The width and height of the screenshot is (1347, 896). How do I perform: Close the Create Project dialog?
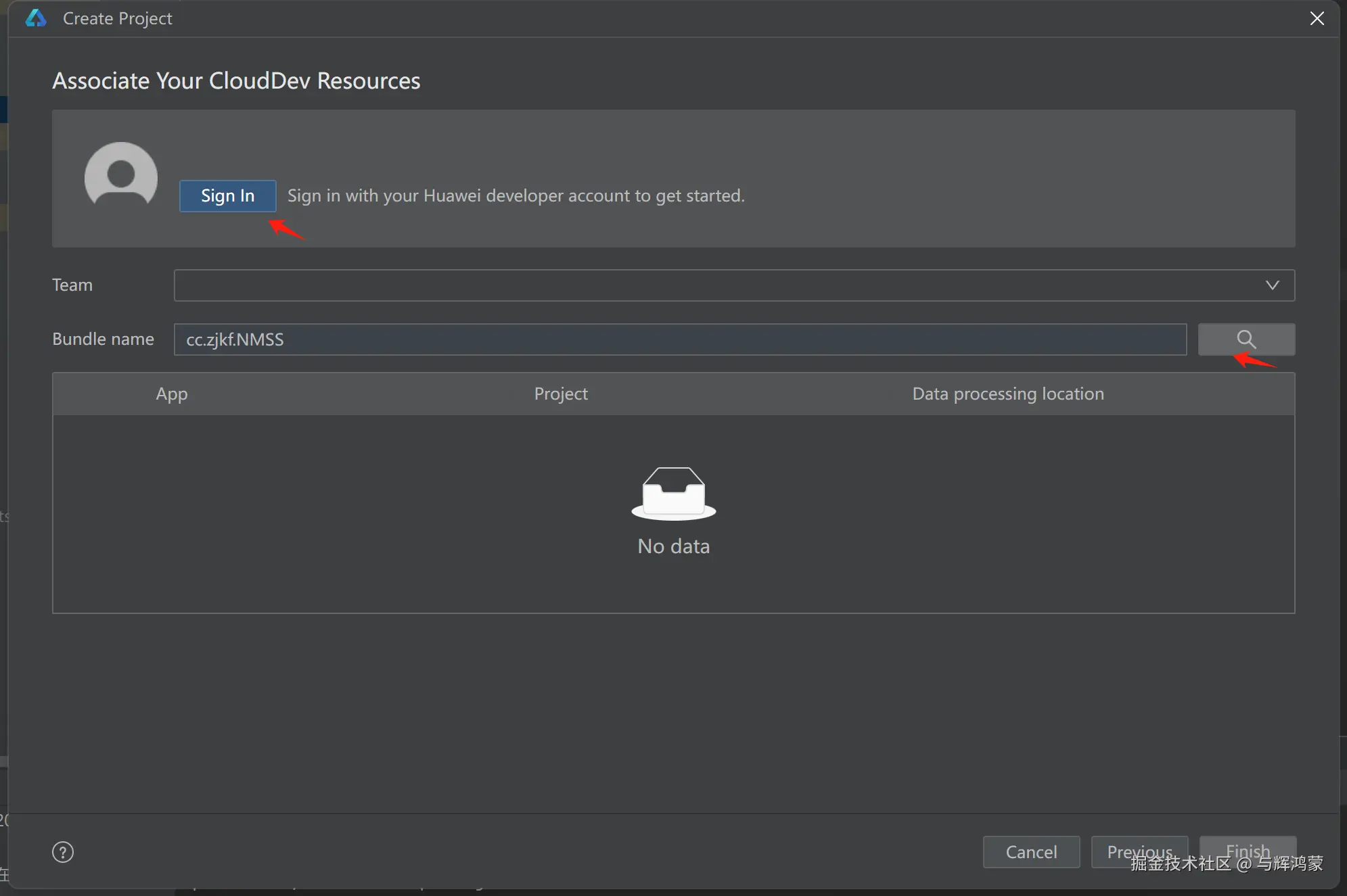1317,18
